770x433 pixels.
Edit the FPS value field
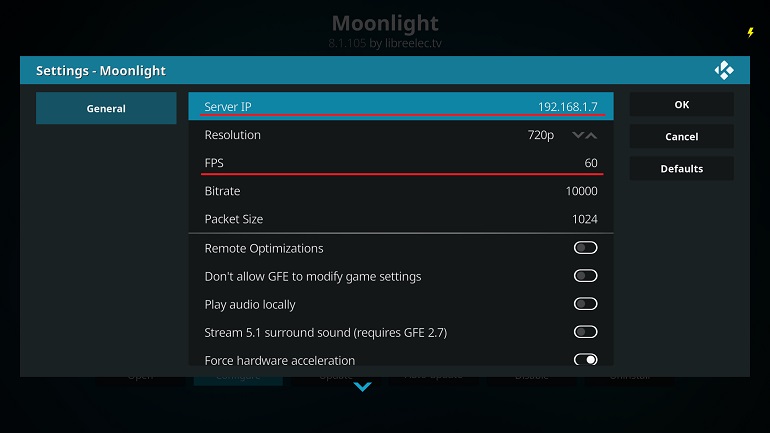point(401,162)
